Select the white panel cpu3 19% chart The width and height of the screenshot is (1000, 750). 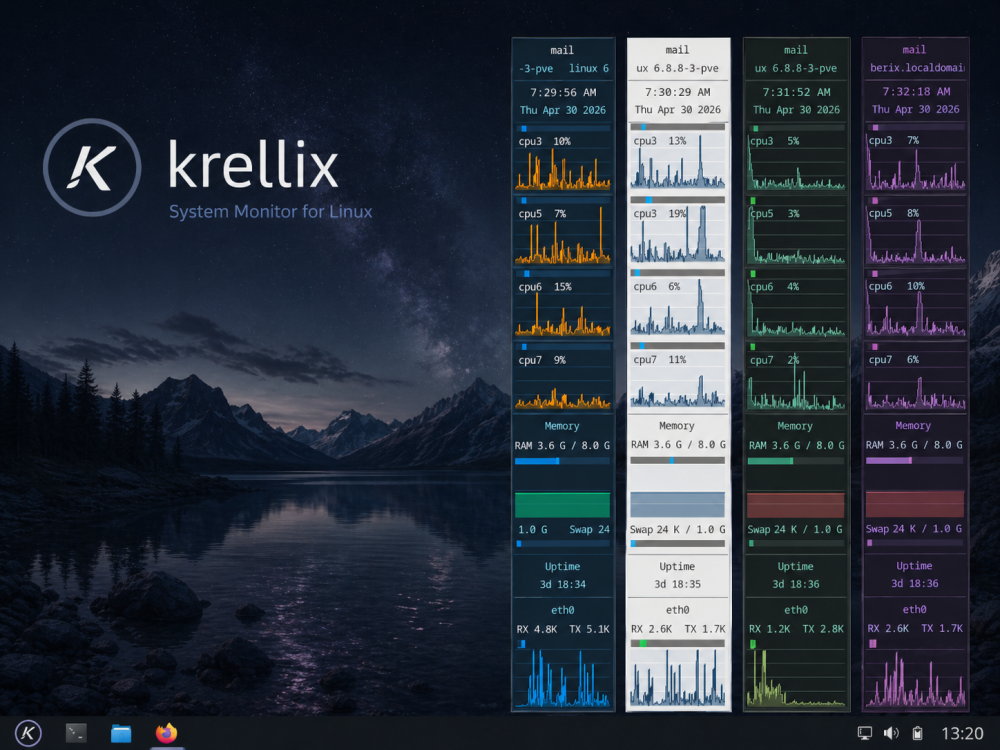coord(678,234)
